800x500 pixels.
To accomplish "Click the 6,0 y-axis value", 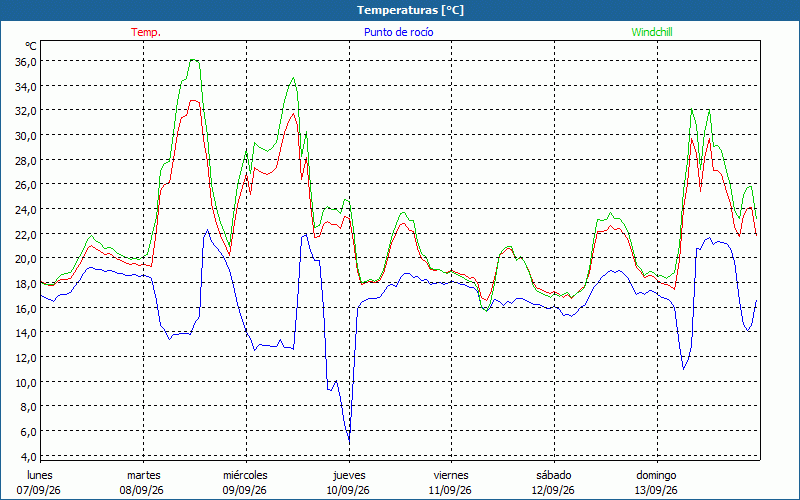I will (x=28, y=432).
